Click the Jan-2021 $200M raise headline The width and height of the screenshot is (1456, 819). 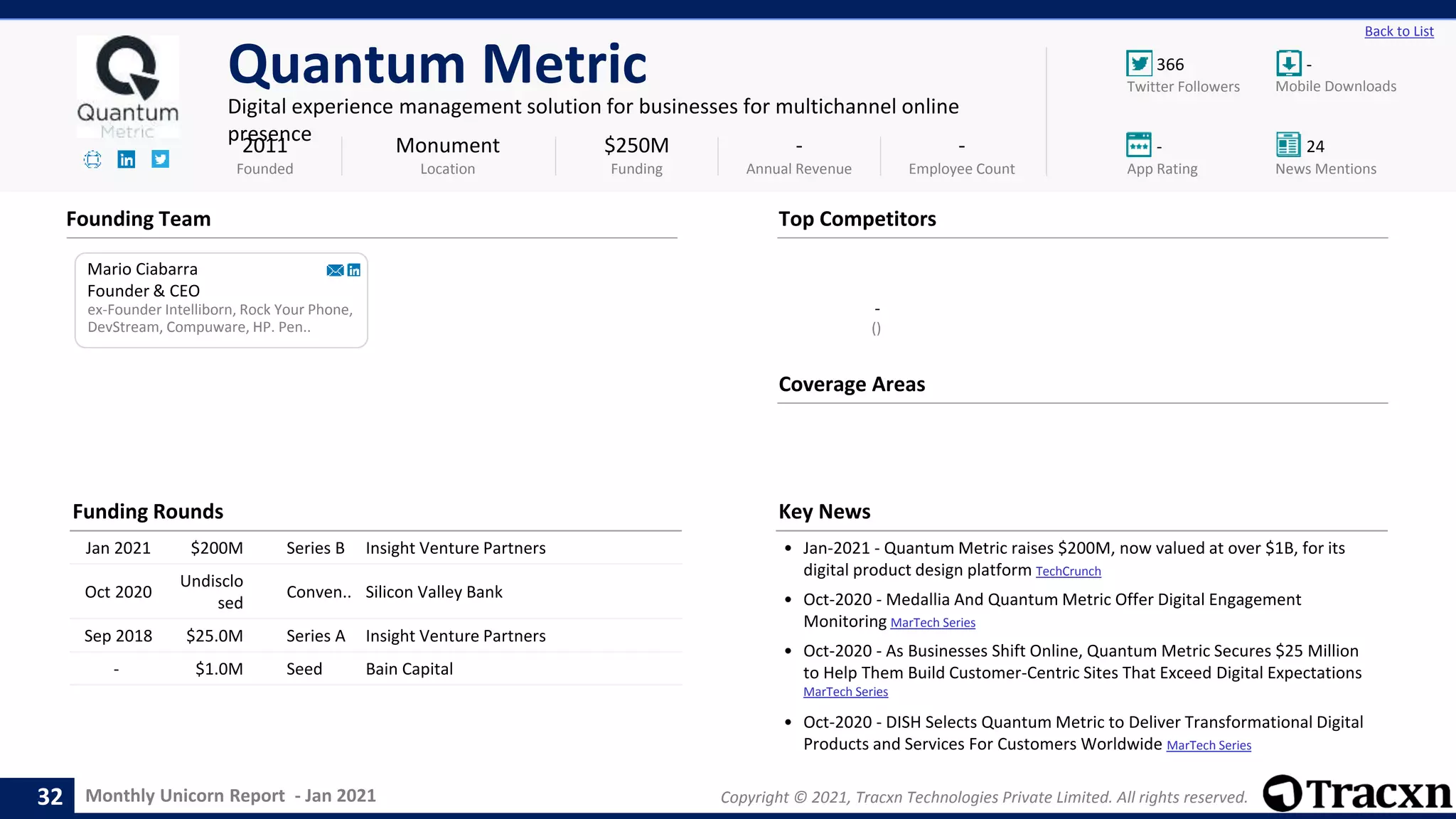(1074, 560)
